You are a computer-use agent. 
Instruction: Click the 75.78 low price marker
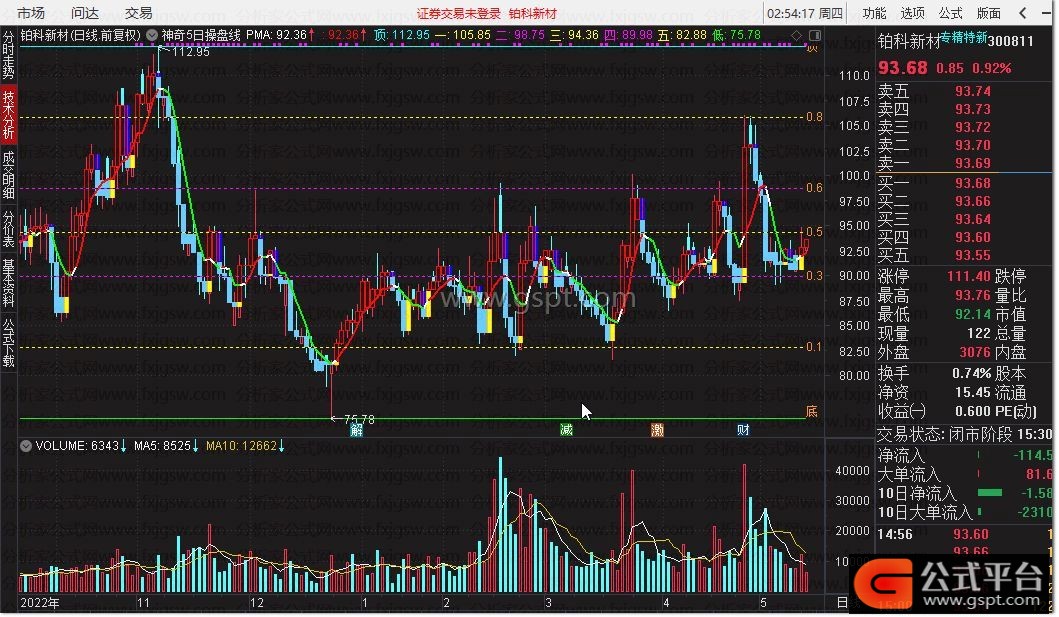pos(359,420)
